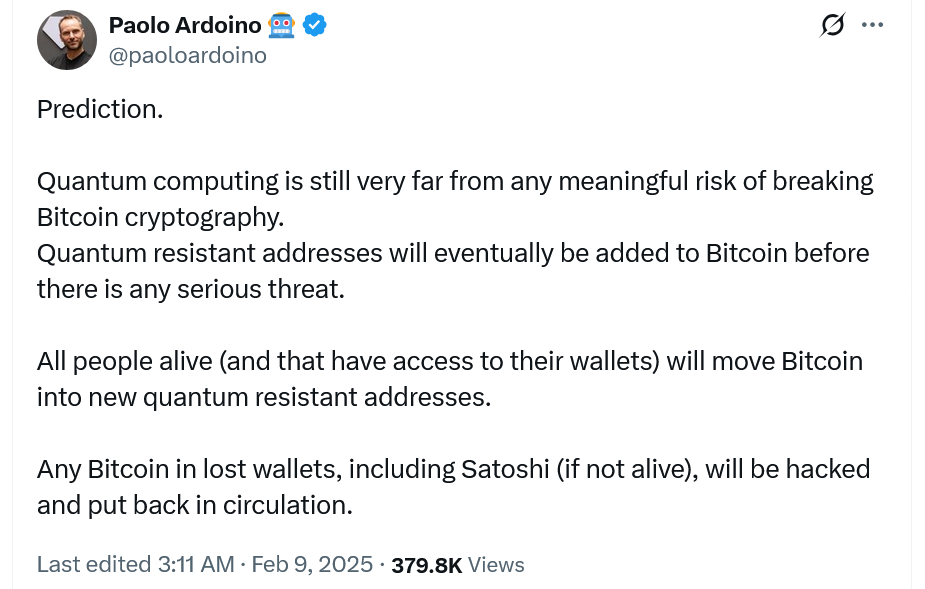Click the Views label text
925x589 pixels.
(x=496, y=564)
